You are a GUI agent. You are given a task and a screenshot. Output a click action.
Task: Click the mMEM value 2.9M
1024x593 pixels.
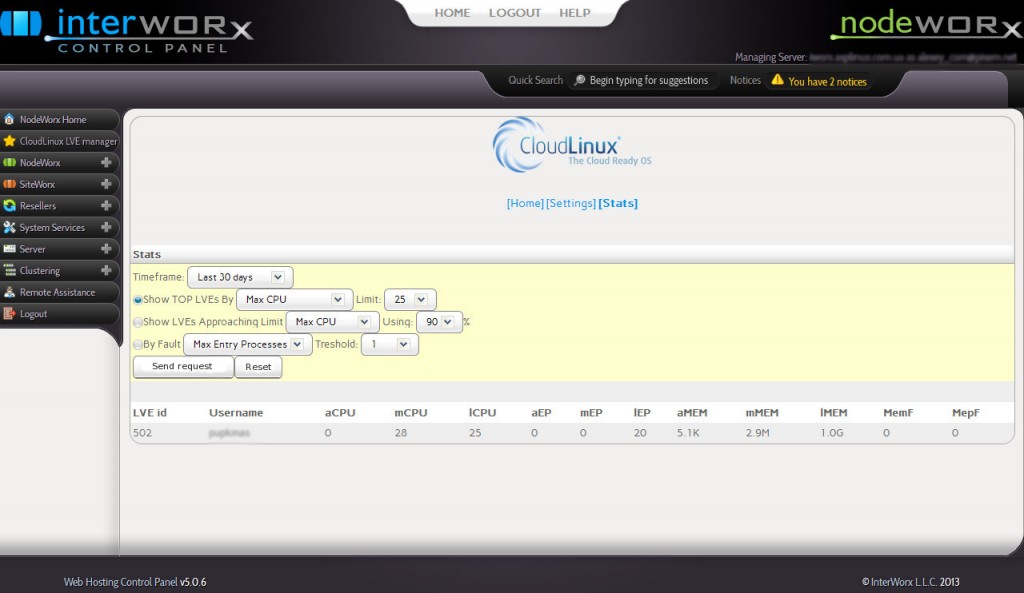(758, 433)
